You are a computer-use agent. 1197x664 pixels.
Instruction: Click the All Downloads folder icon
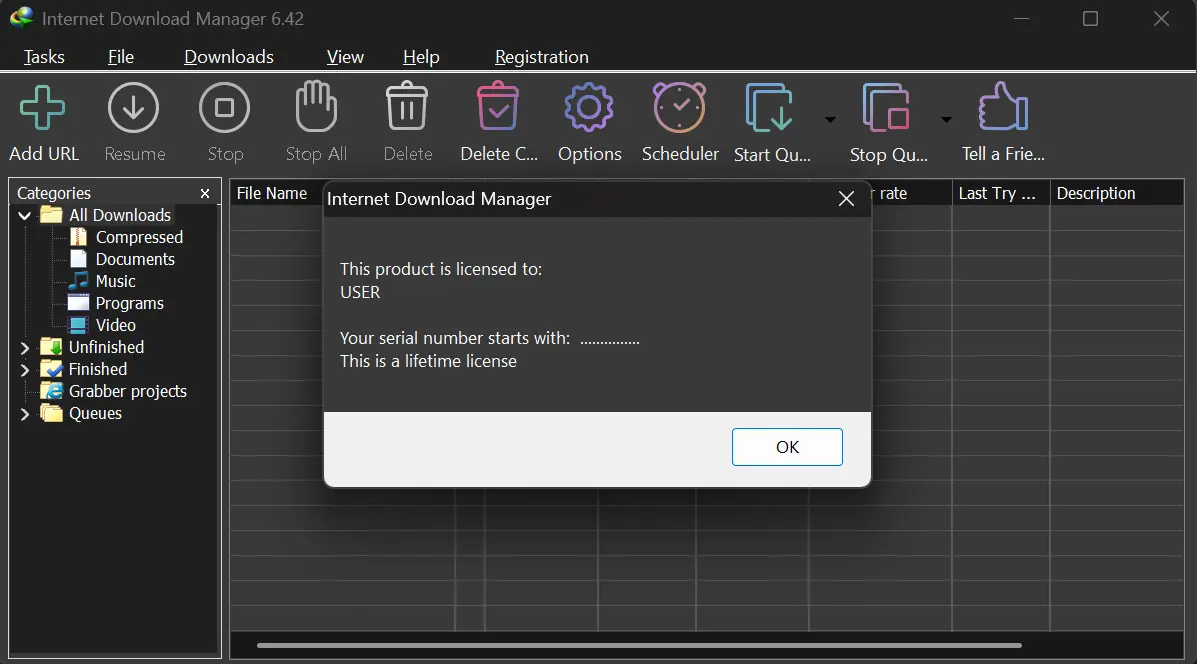click(x=51, y=214)
